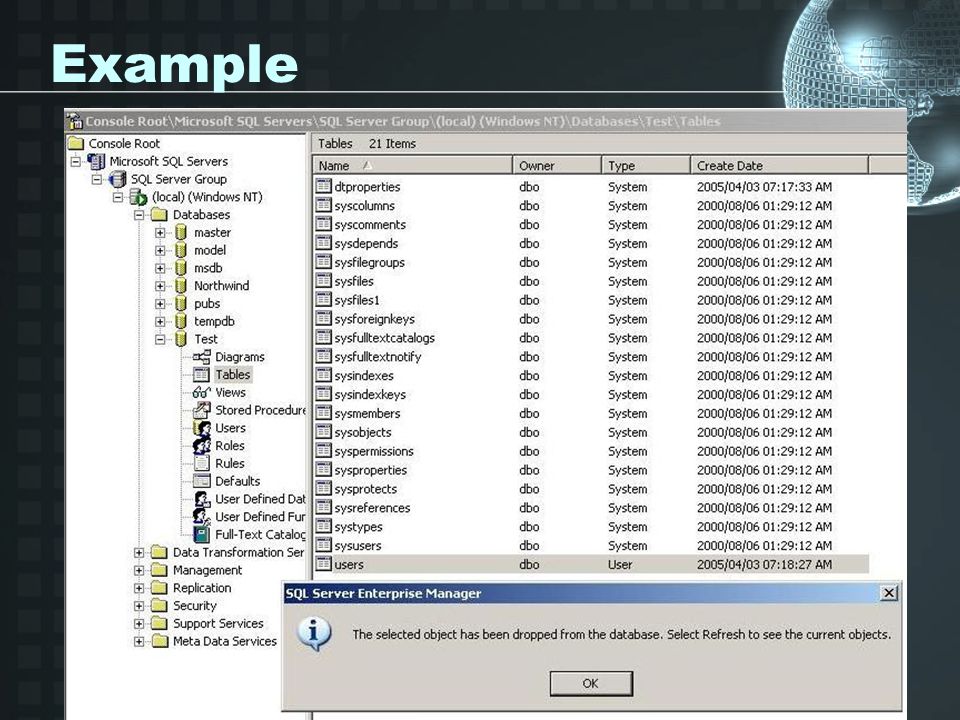The width and height of the screenshot is (960, 720).
Task: Click the sysusers table icon
Action: click(324, 545)
